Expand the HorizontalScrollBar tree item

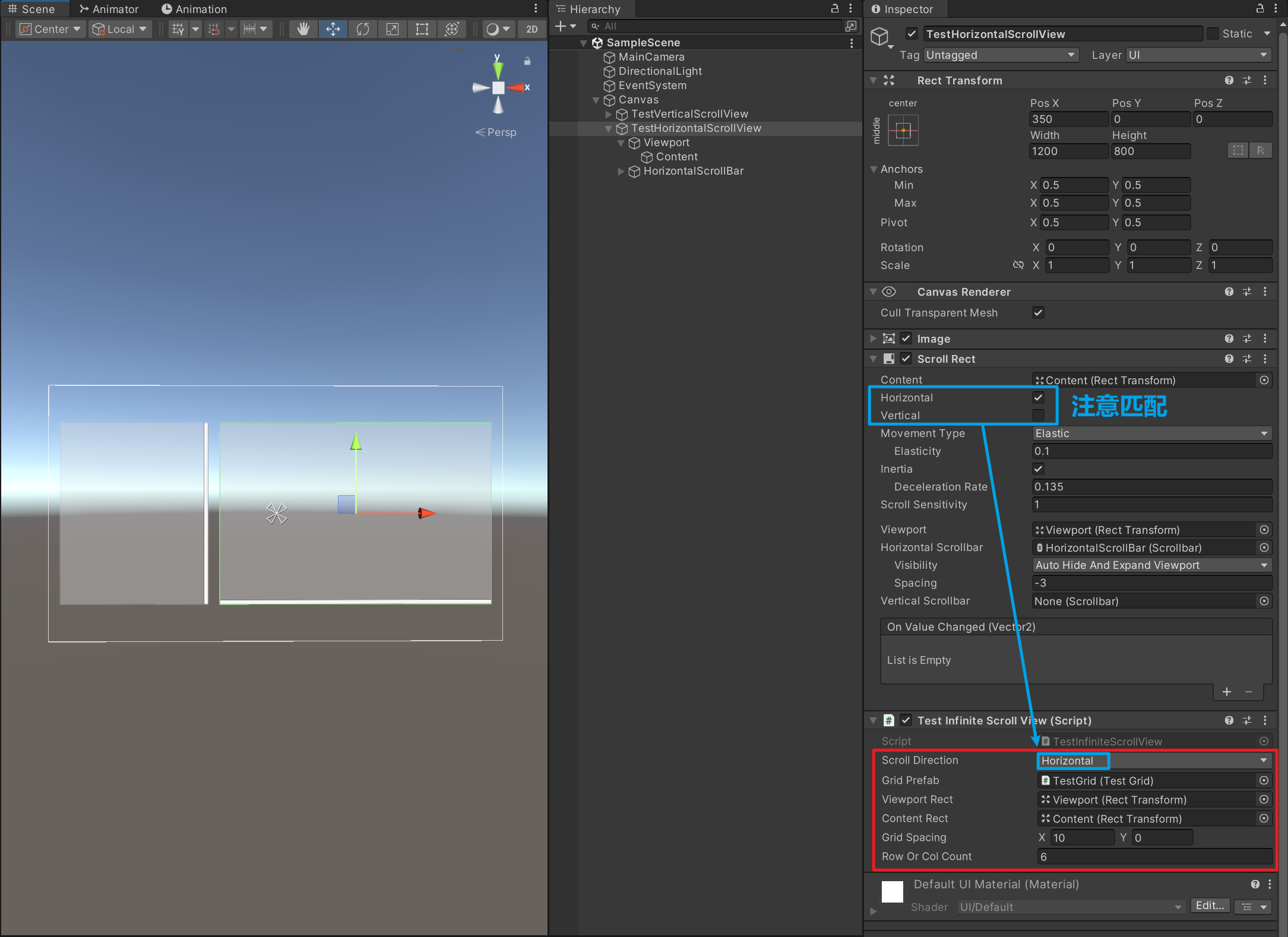(621, 171)
